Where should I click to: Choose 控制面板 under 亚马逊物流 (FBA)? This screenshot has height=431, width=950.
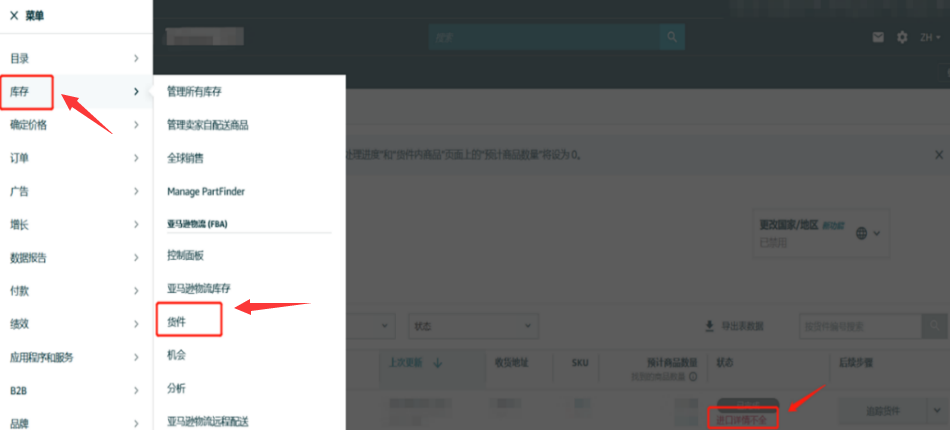click(x=185, y=255)
